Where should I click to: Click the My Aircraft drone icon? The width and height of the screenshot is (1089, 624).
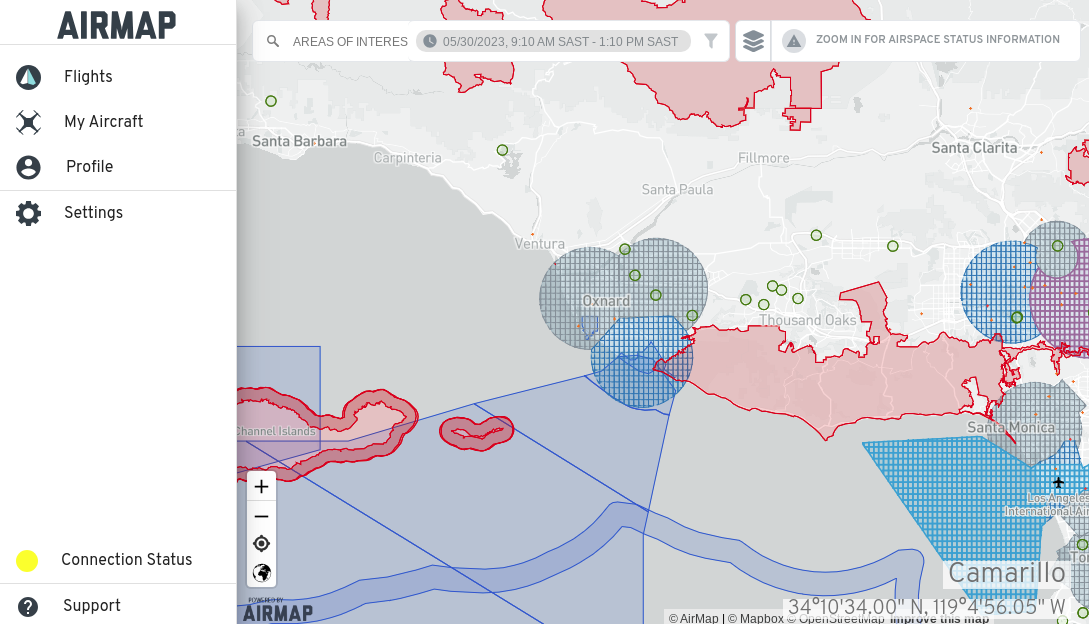pyautogui.click(x=28, y=122)
